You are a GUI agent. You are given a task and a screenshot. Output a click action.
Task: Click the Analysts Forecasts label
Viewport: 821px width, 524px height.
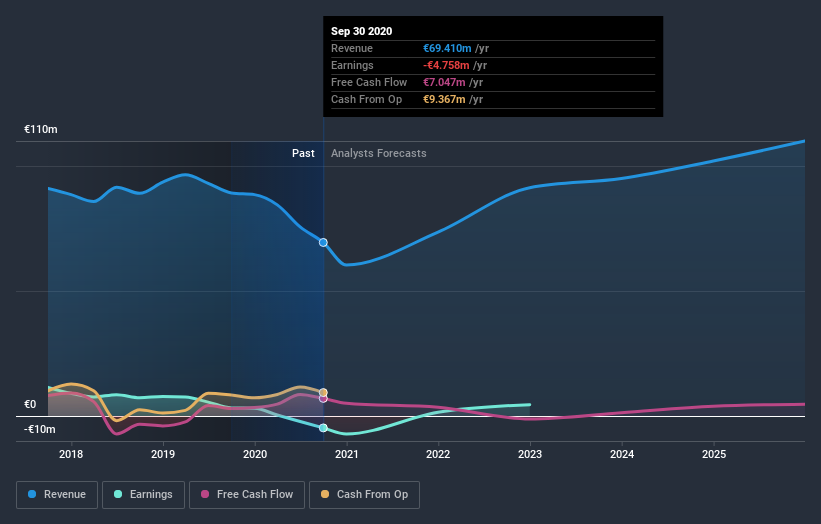(379, 153)
